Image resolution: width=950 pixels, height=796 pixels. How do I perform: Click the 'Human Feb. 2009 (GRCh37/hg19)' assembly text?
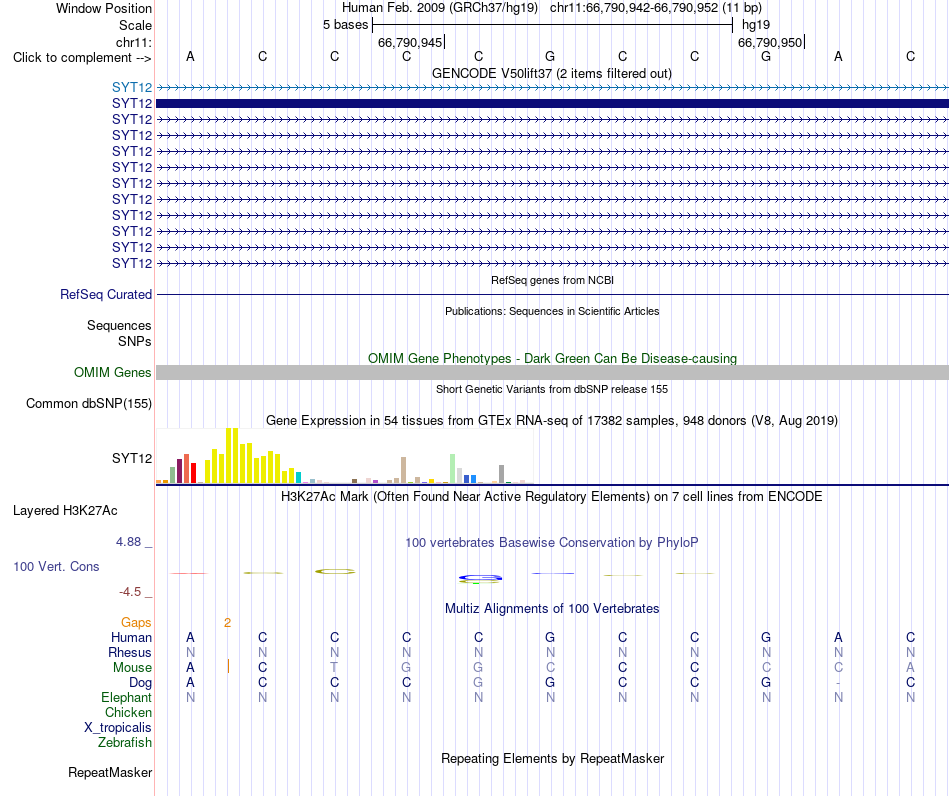click(x=440, y=8)
